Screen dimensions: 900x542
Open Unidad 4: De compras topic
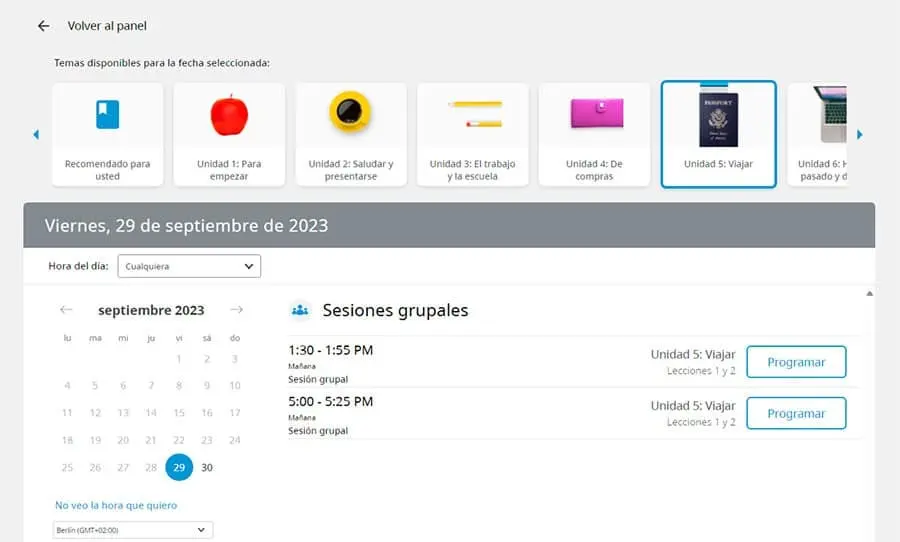tap(594, 134)
